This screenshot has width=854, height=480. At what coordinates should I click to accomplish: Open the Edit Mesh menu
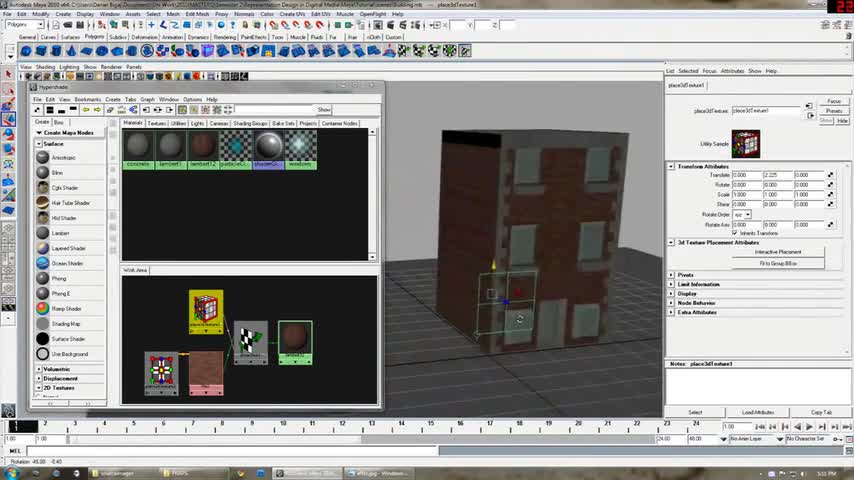(197, 14)
